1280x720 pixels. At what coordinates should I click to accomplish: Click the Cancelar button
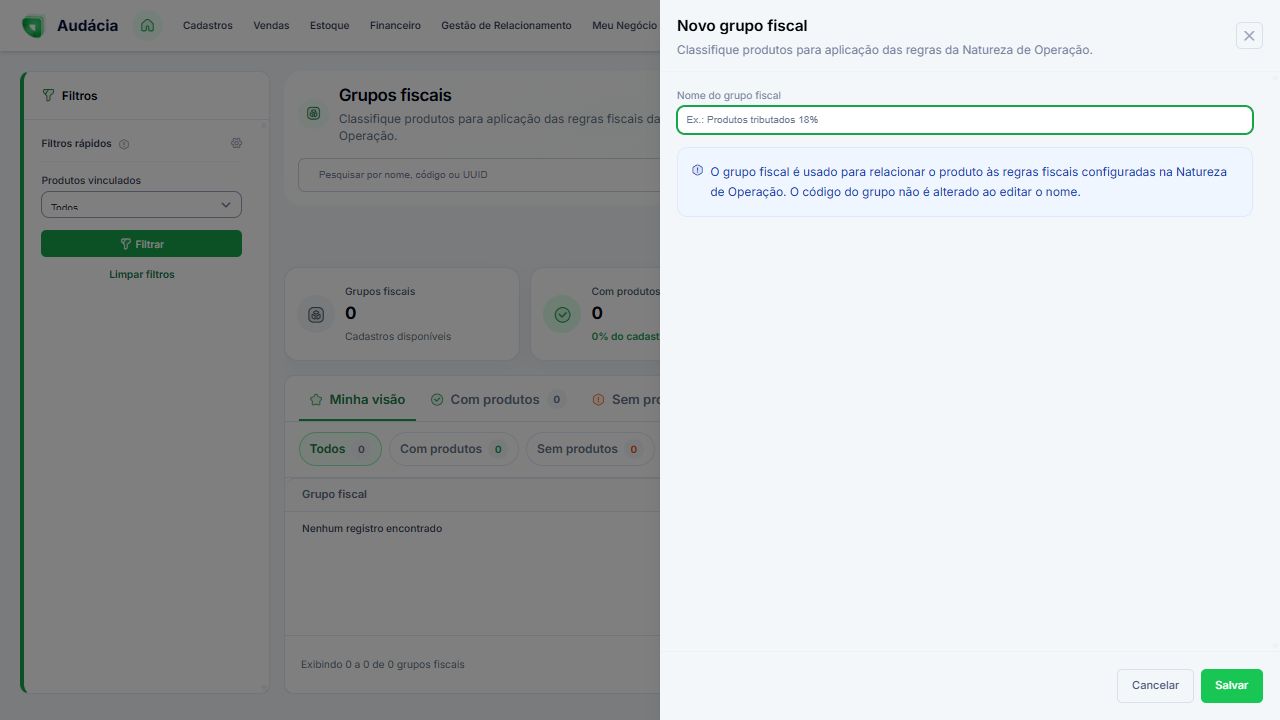[1155, 686]
